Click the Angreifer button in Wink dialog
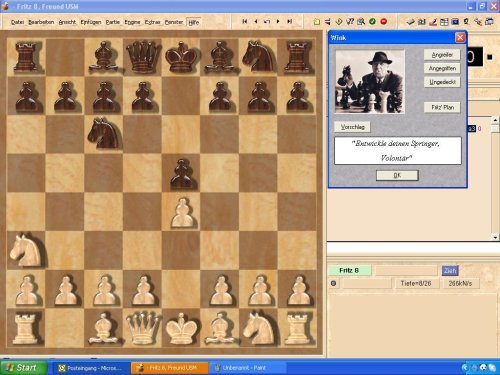500x375 pixels. tap(442, 55)
